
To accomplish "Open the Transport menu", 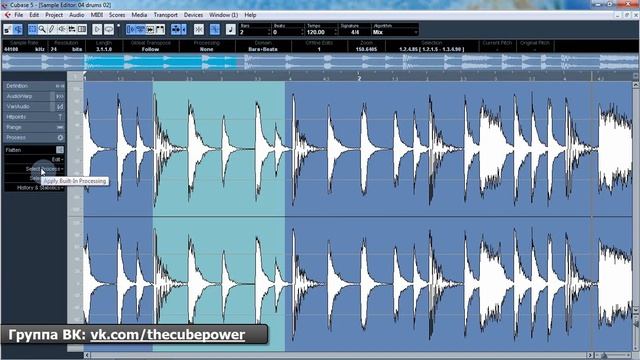I will 165,15.
